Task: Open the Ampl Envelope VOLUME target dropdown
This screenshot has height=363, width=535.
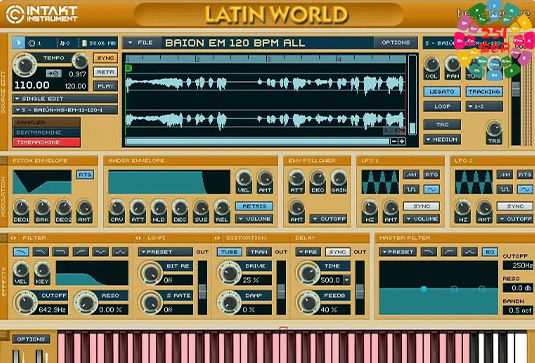Action: (254, 219)
